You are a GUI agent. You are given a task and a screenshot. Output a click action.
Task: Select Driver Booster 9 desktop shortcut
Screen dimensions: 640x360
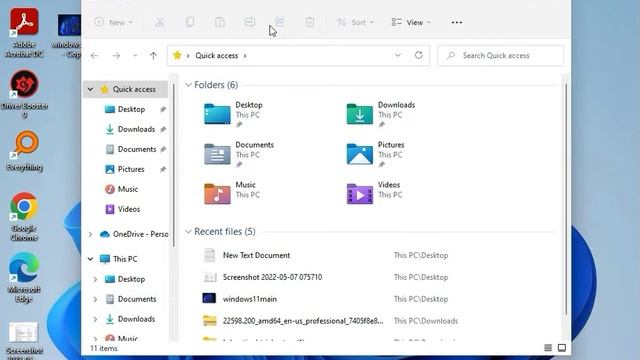tap(24, 94)
